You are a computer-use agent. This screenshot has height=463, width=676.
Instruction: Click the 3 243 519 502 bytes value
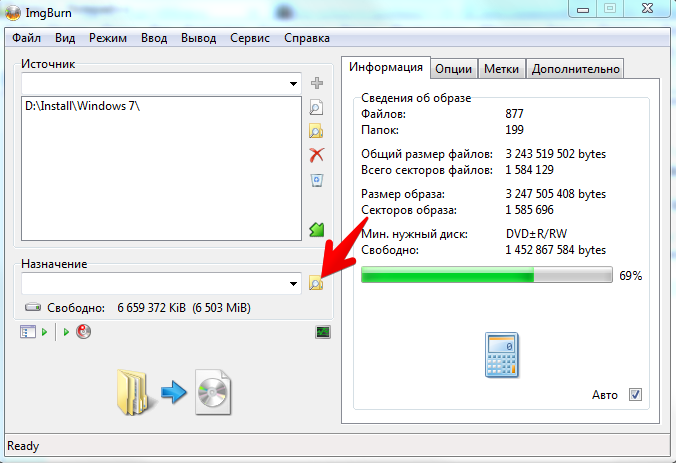click(555, 154)
